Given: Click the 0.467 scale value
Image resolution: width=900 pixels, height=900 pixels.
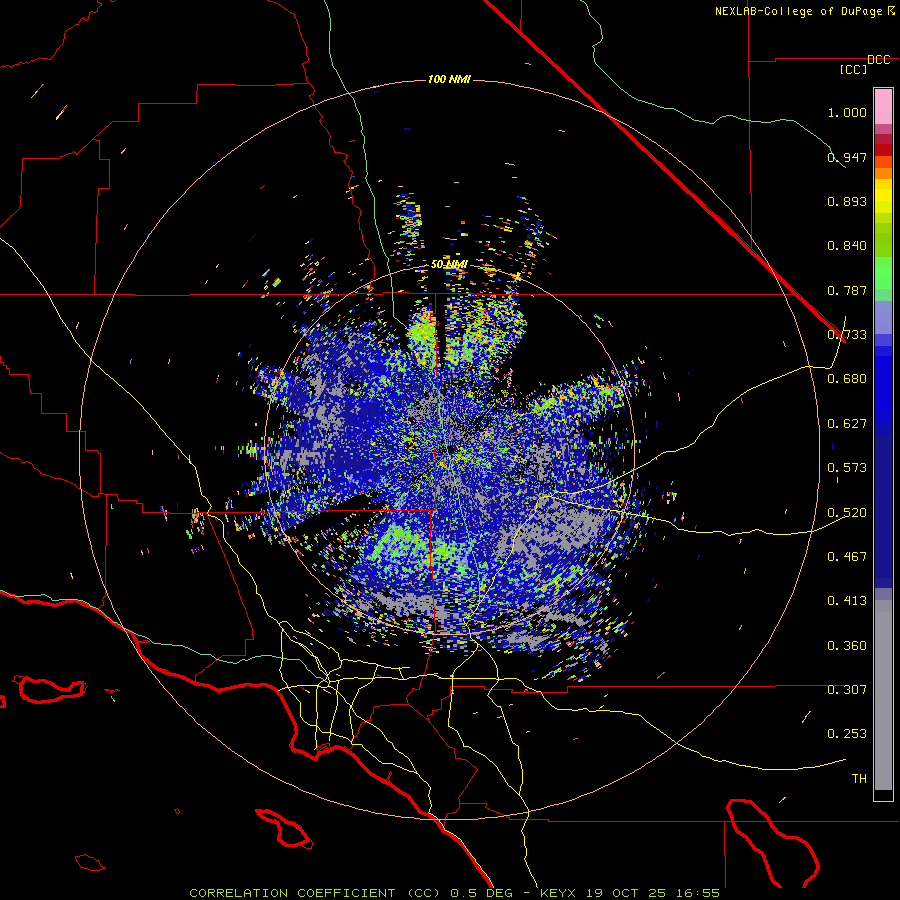Looking at the screenshot, I should coord(847,557).
